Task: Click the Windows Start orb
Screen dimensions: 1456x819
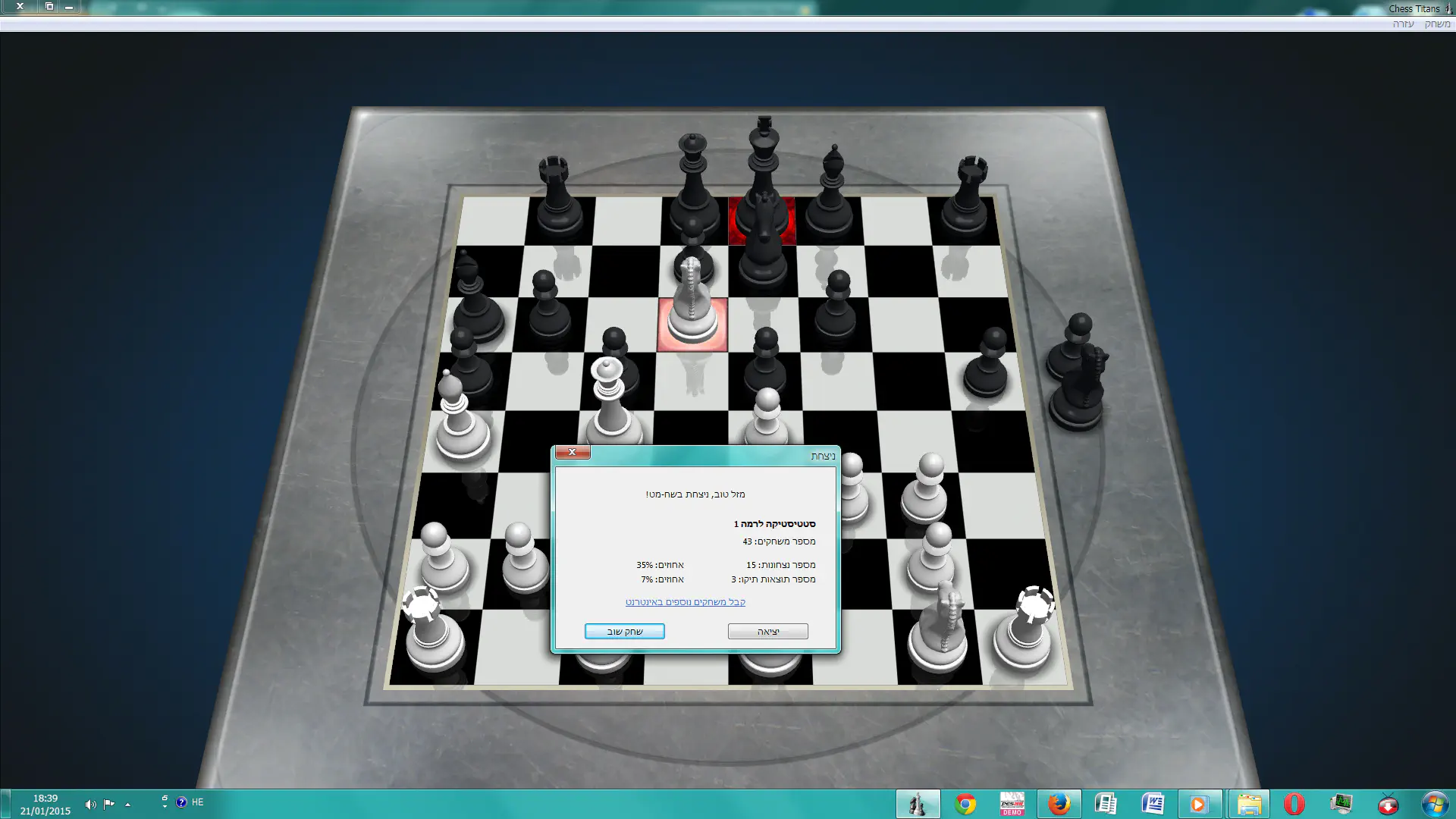Action: click(x=1434, y=804)
